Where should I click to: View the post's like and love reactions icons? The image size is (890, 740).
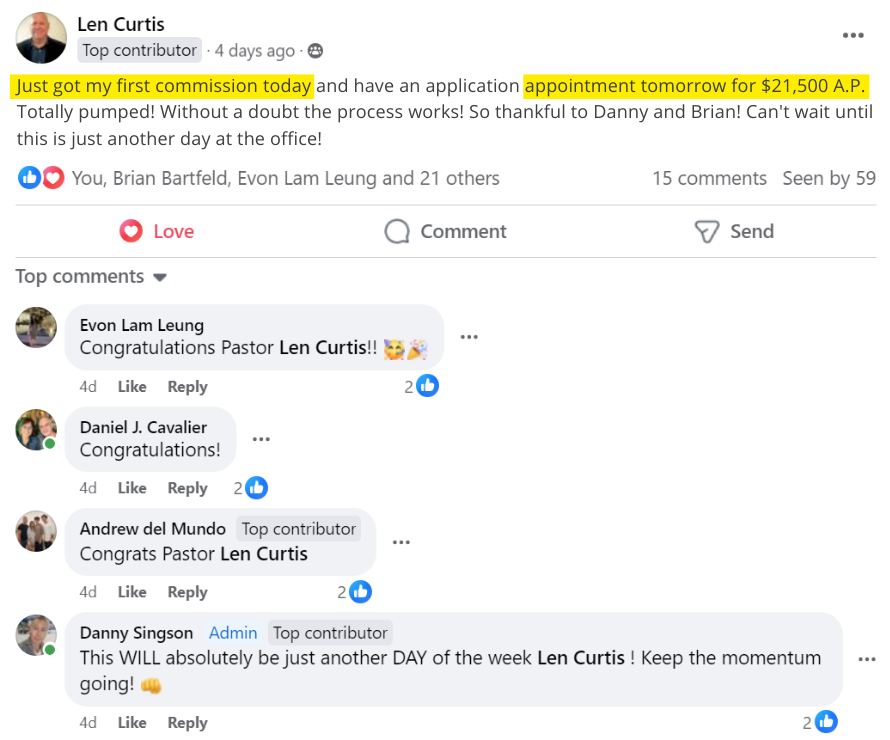click(41, 178)
